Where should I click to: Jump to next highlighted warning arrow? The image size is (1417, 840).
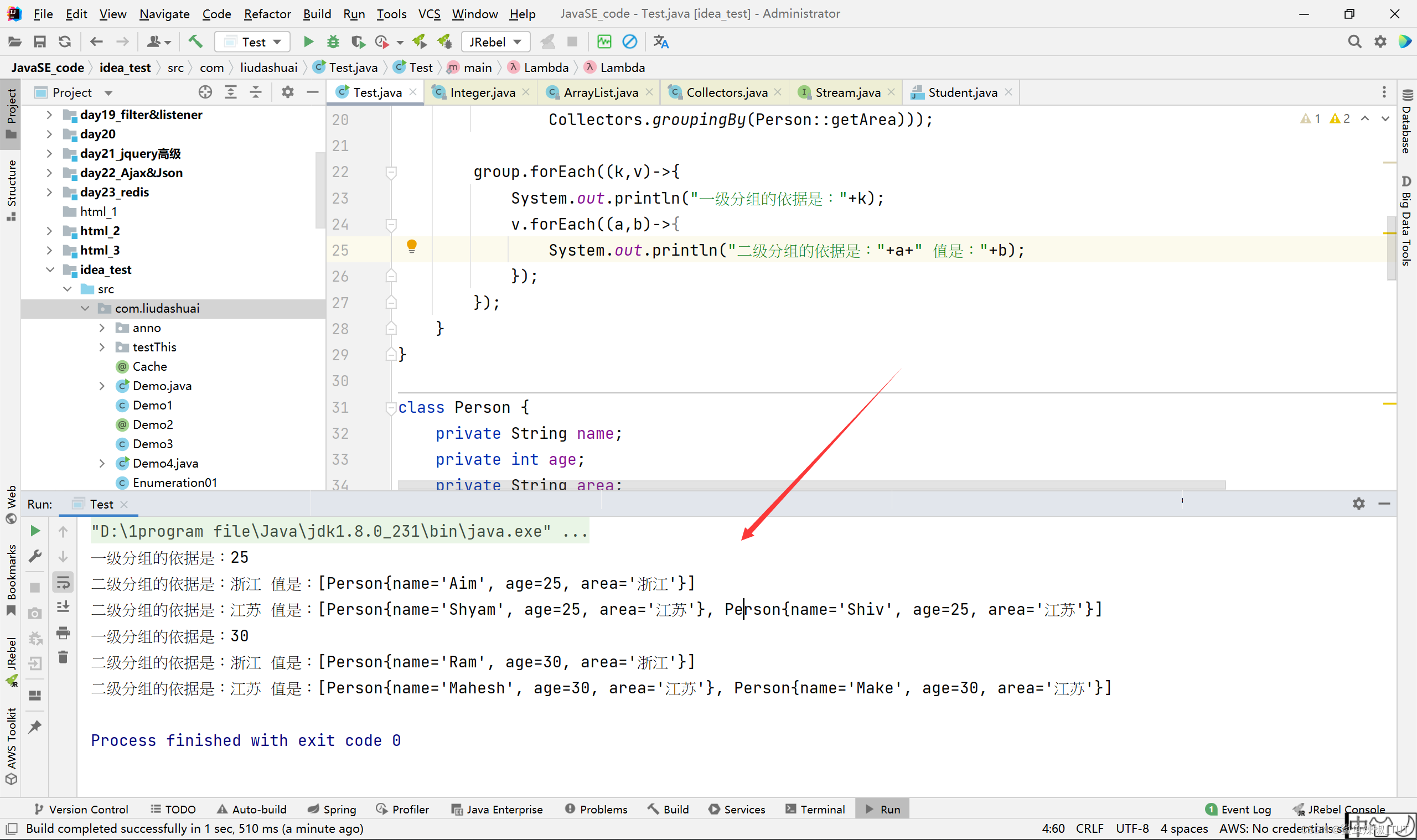coord(1385,118)
